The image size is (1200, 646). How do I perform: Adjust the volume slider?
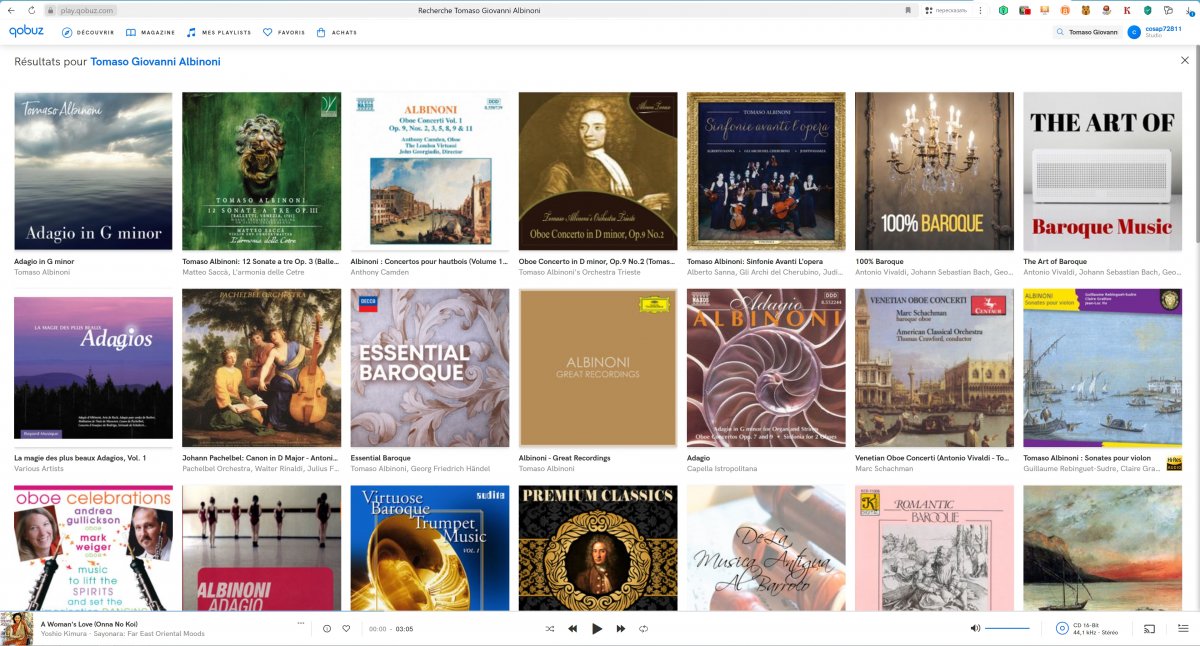(x=1007, y=629)
